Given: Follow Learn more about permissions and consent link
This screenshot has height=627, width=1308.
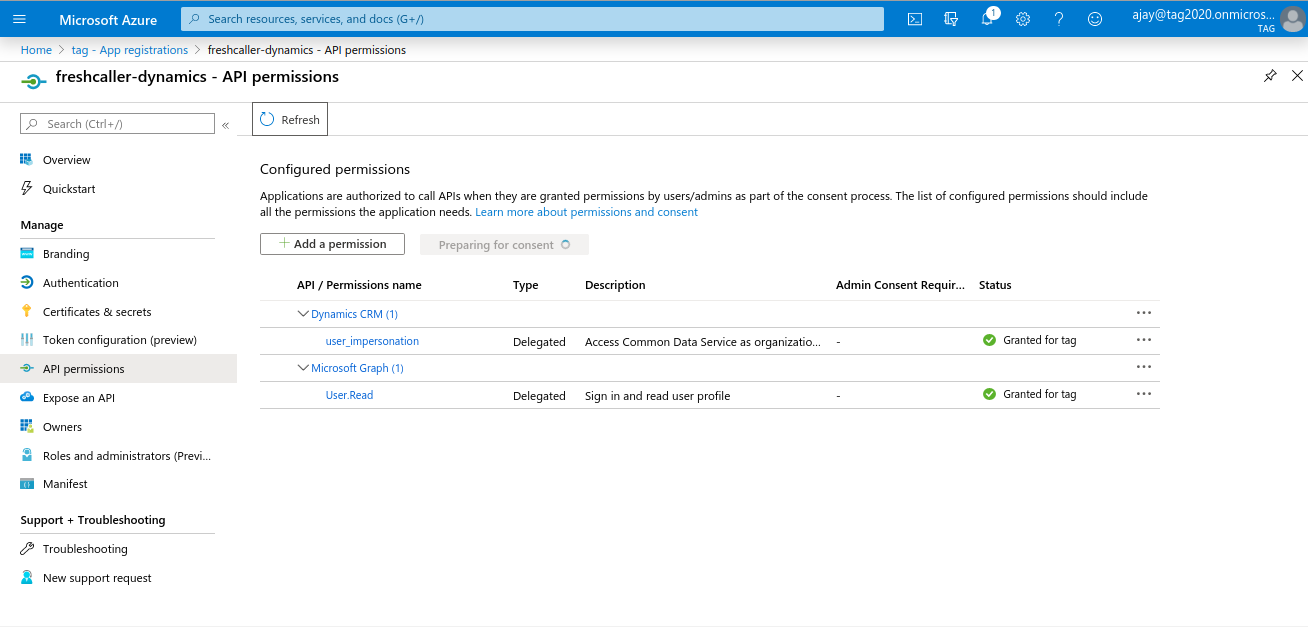Looking at the screenshot, I should 587,212.
